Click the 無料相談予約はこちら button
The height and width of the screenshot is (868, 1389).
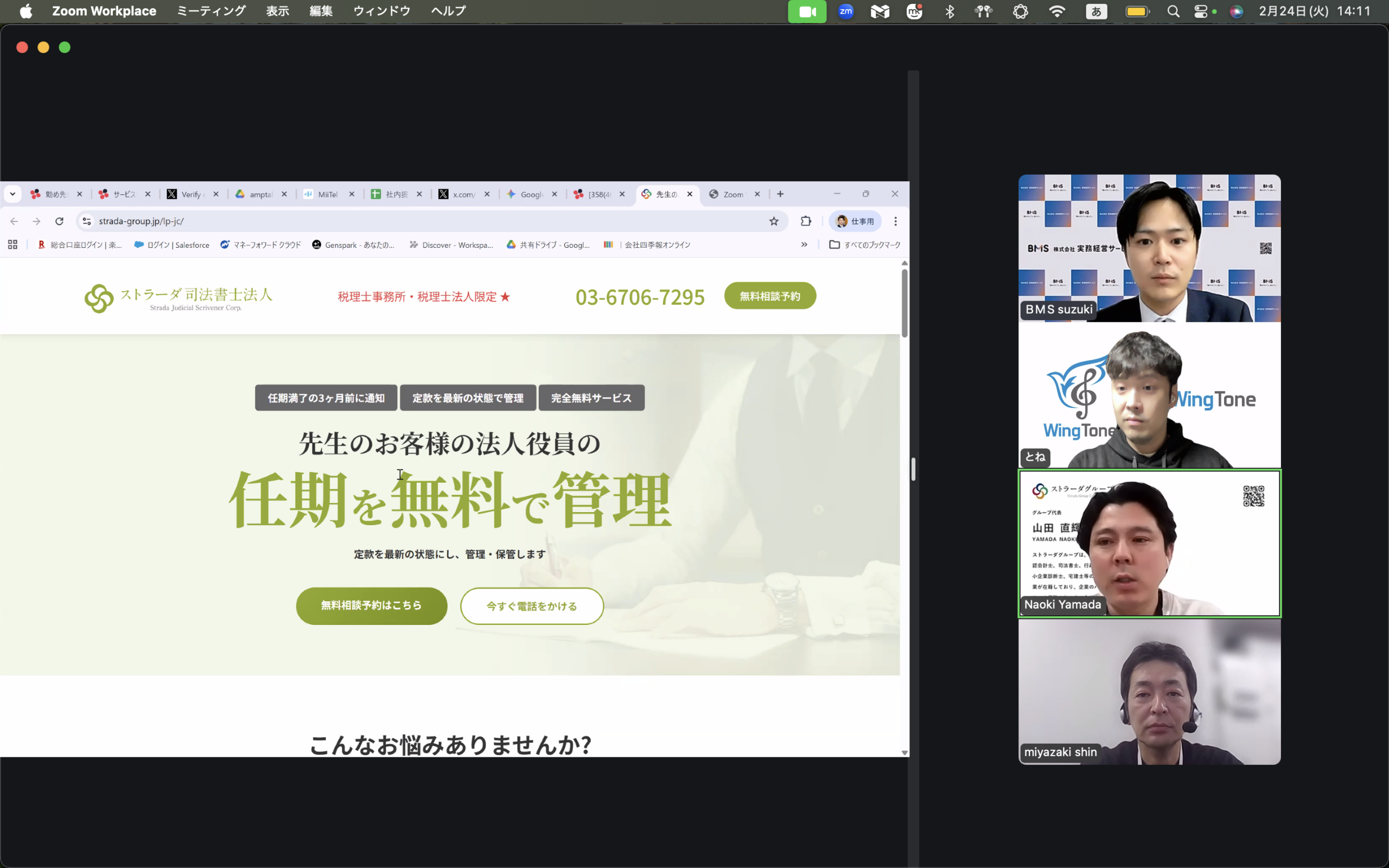click(371, 605)
